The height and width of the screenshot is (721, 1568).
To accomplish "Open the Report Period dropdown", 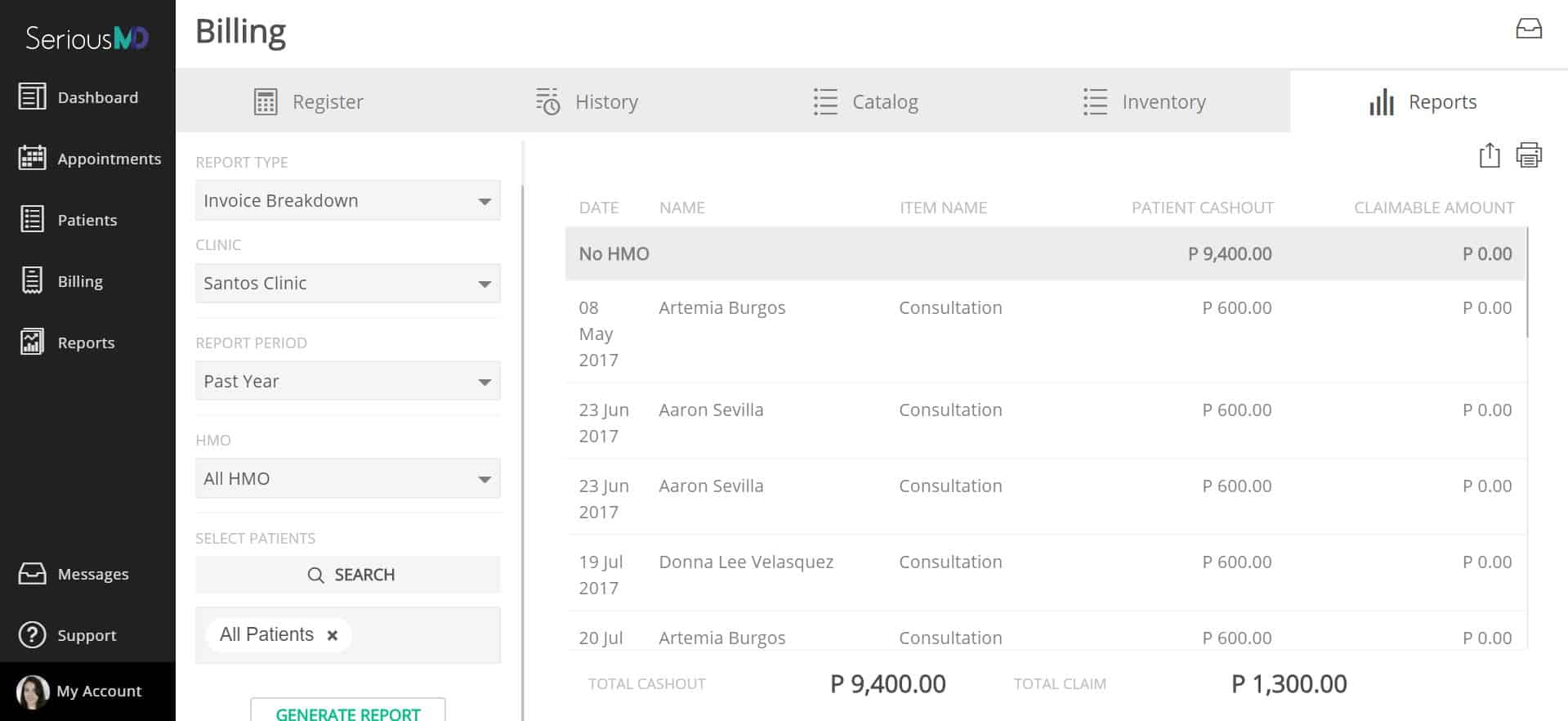I will coord(348,381).
